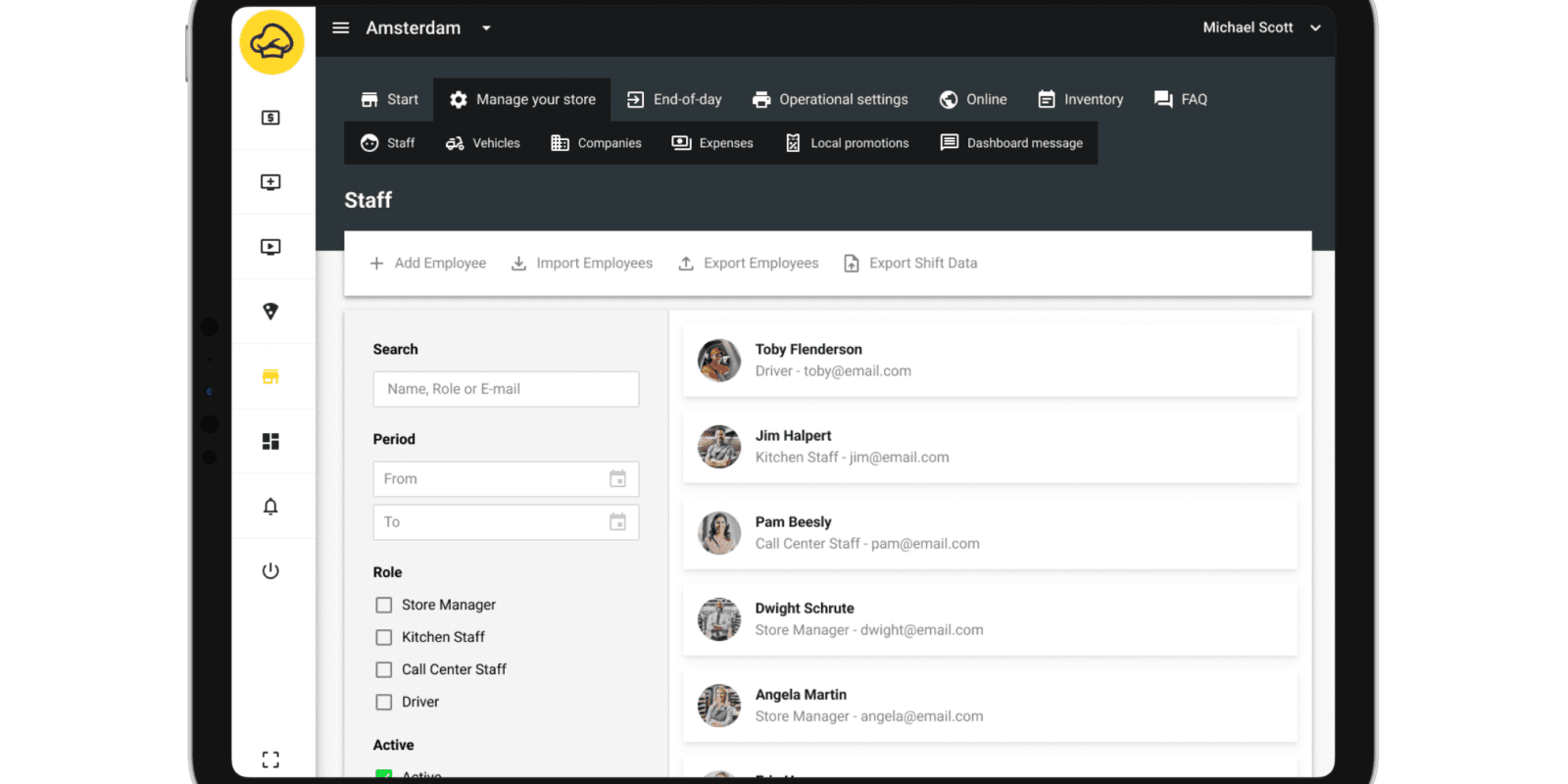Click the power icon in sidebar
Image resolution: width=1568 pixels, height=784 pixels.
pyautogui.click(x=270, y=571)
